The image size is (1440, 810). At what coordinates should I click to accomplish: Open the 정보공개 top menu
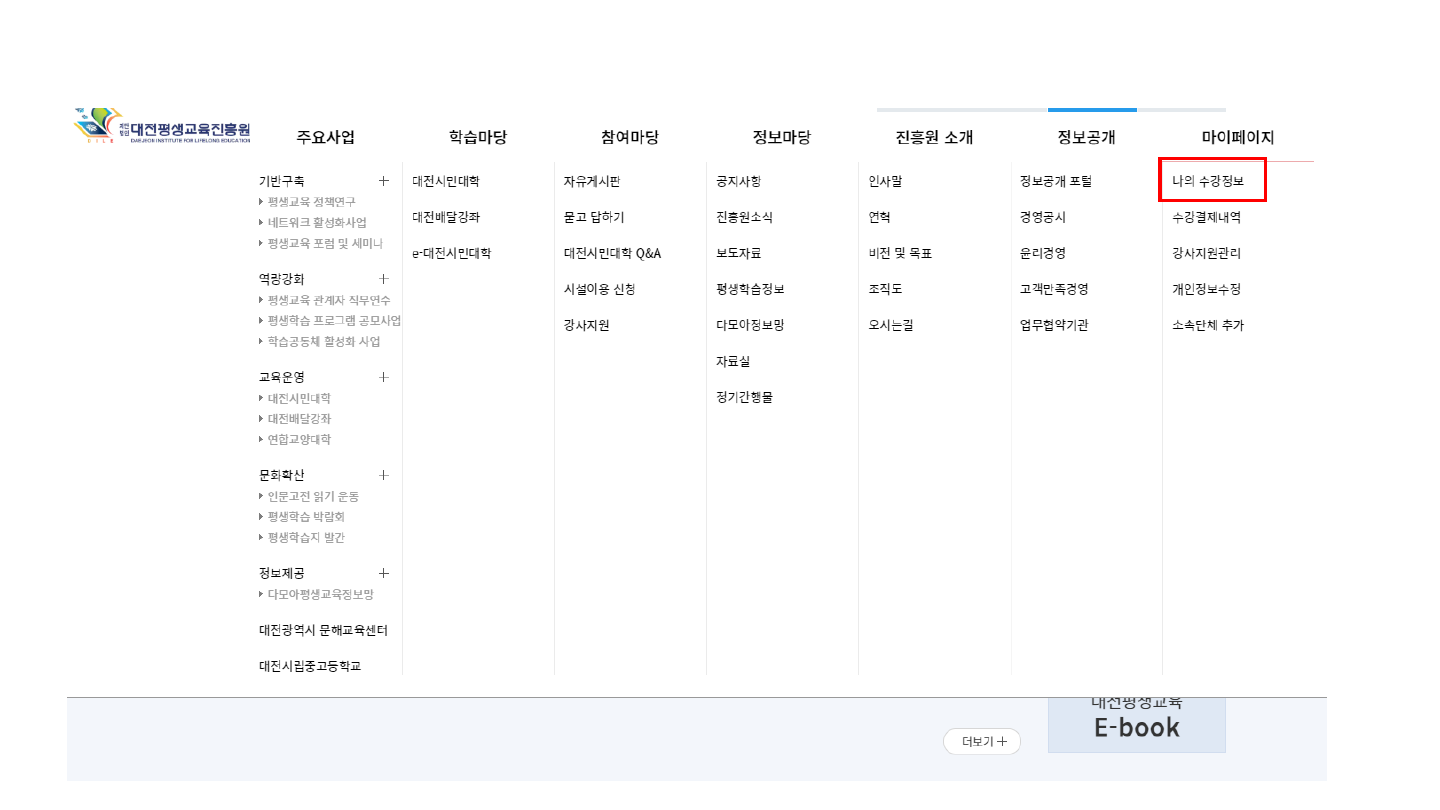(x=1086, y=138)
